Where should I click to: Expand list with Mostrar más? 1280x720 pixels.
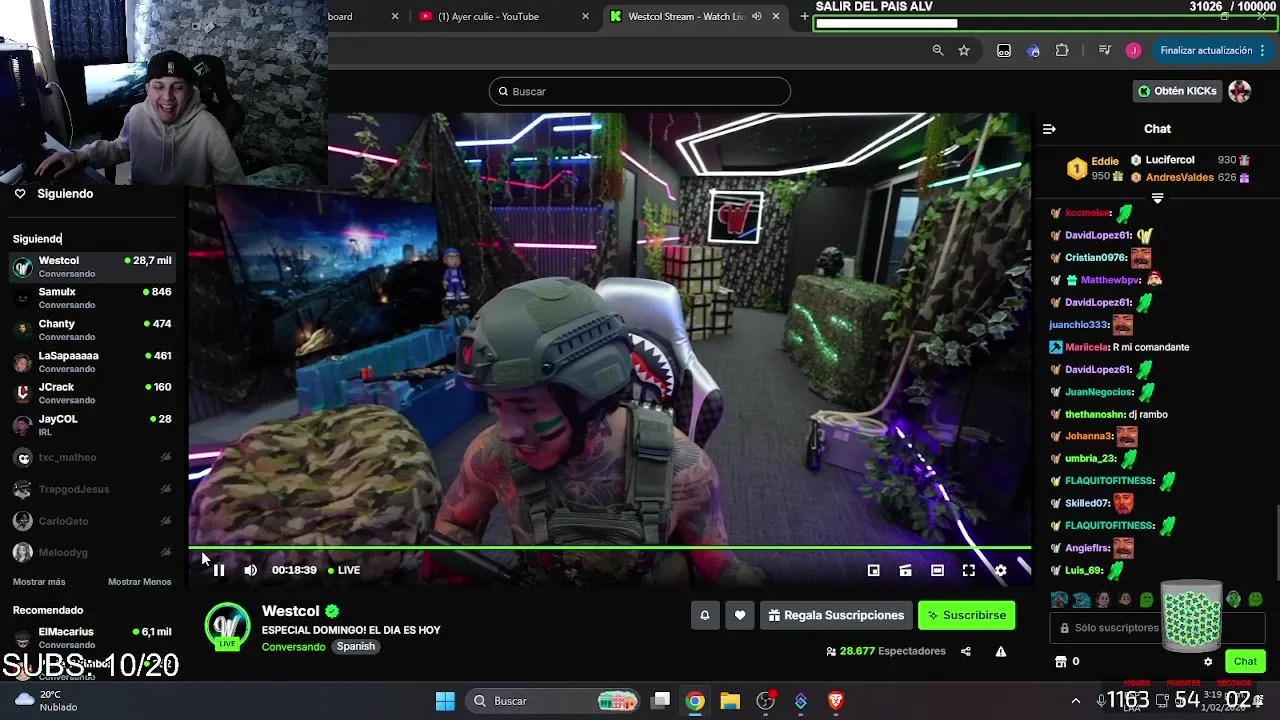point(39,582)
